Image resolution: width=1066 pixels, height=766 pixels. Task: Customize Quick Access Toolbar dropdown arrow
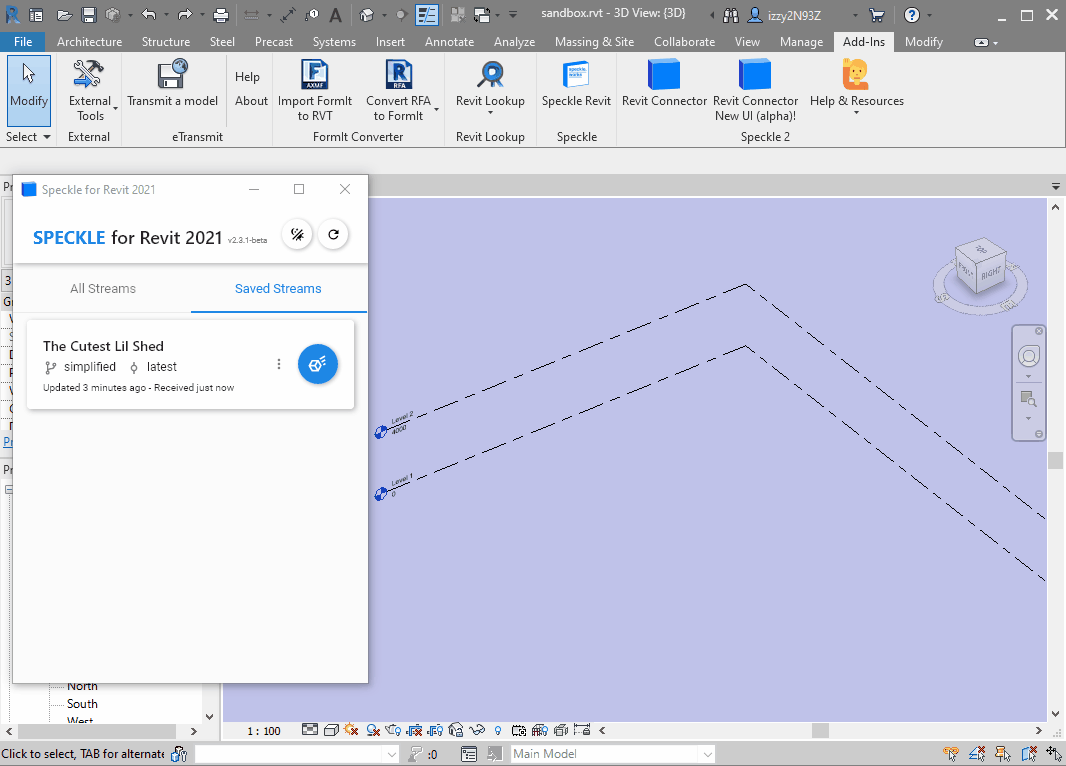(x=513, y=14)
